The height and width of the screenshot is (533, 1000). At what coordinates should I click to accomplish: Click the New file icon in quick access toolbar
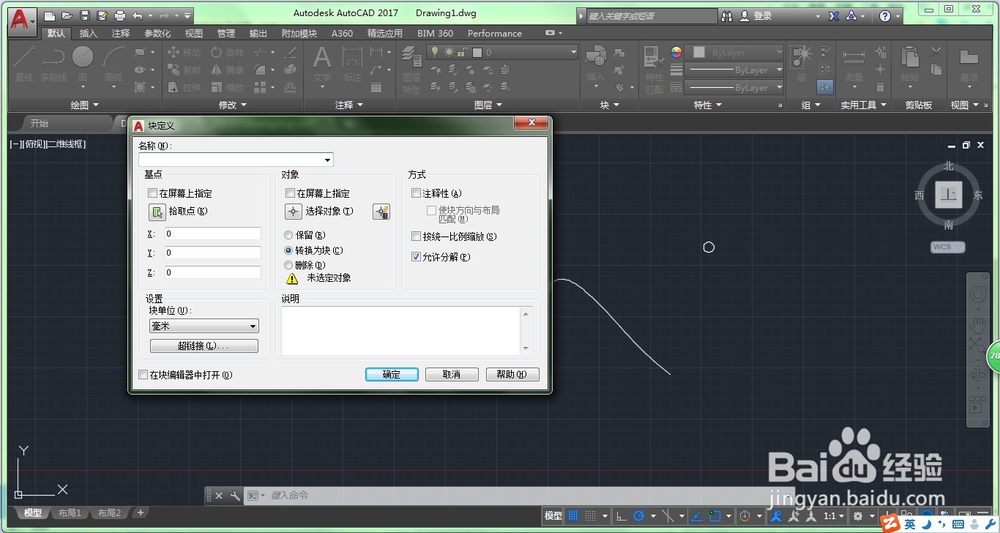click(50, 15)
